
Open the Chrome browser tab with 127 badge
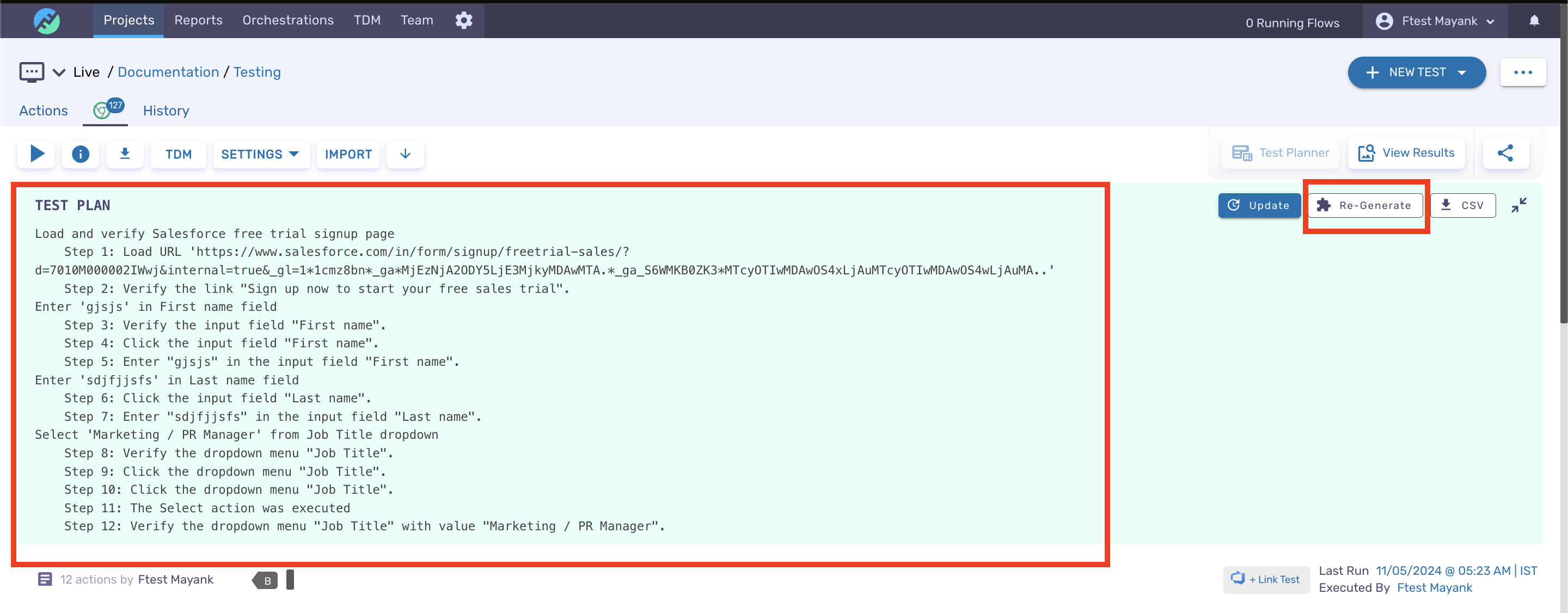[x=106, y=110]
